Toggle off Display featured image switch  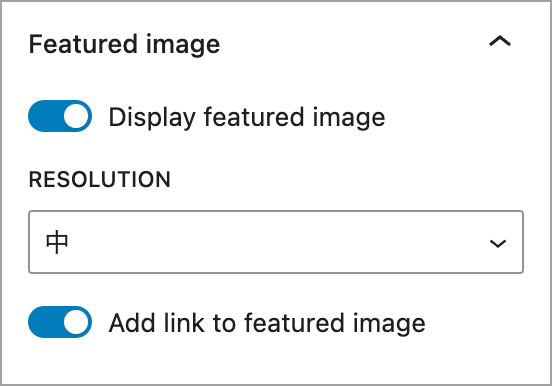click(60, 116)
